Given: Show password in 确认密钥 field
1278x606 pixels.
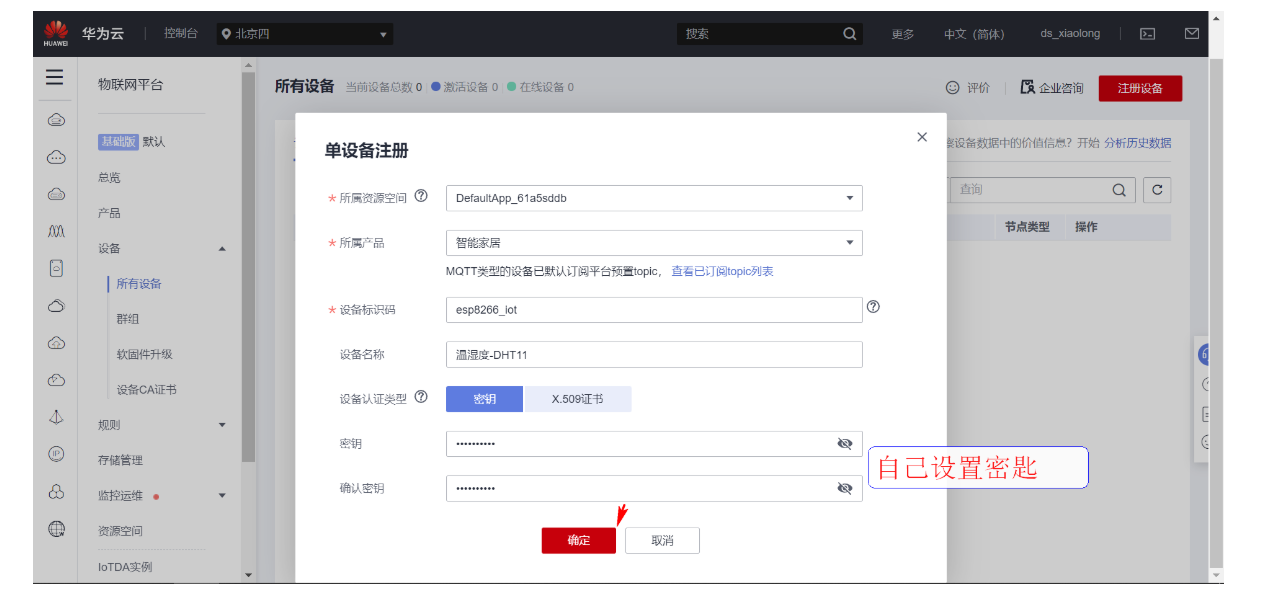Looking at the screenshot, I should pyautogui.click(x=845, y=488).
